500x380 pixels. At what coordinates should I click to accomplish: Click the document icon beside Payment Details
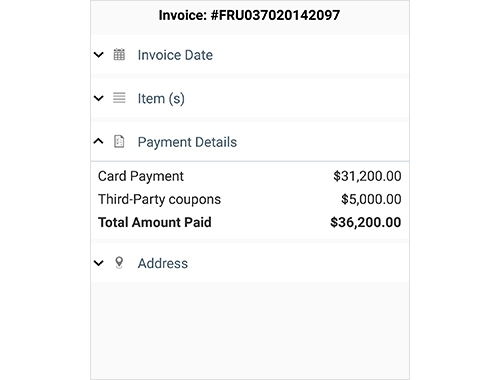click(x=119, y=141)
